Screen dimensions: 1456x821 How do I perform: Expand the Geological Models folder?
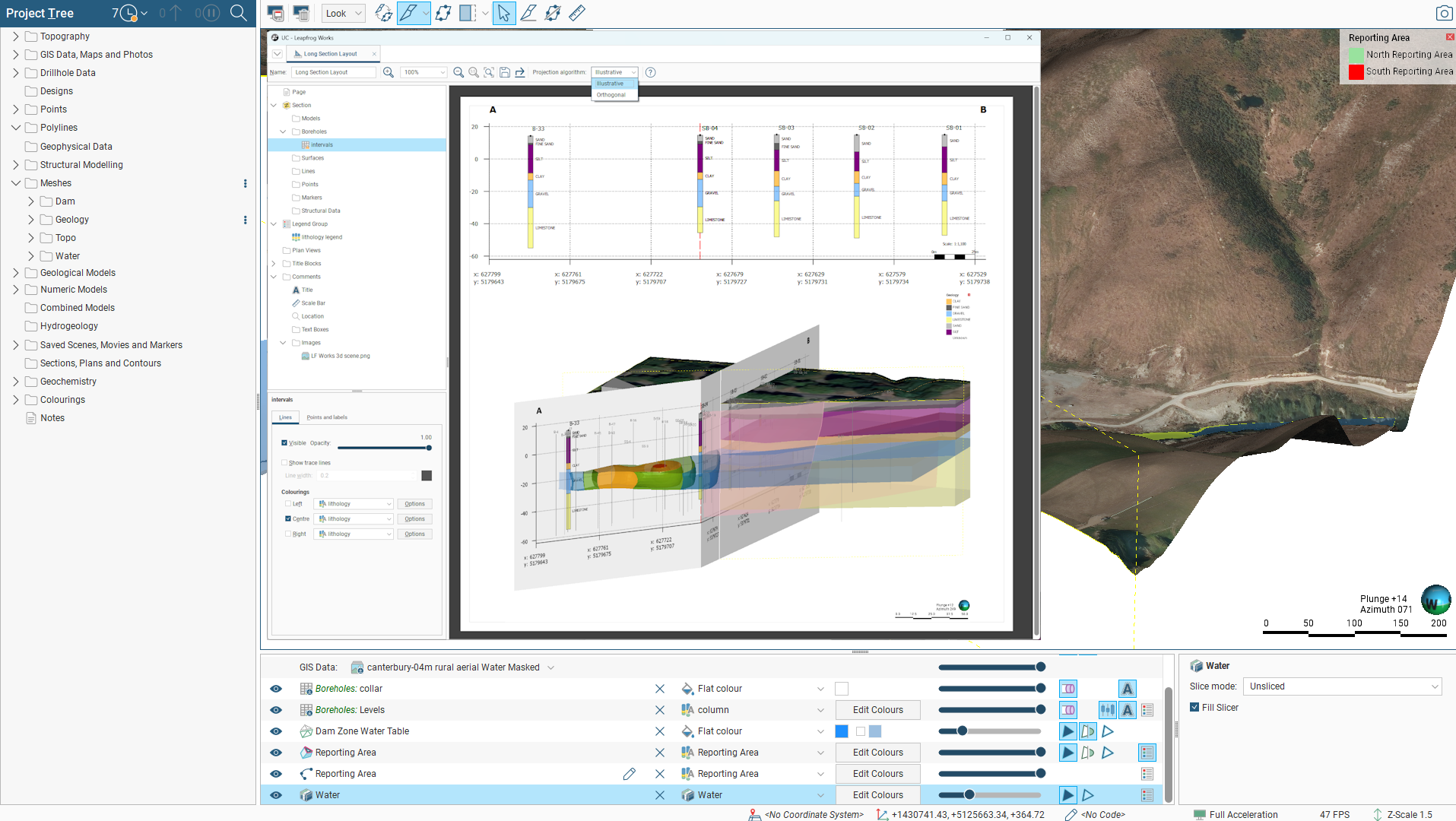point(15,273)
